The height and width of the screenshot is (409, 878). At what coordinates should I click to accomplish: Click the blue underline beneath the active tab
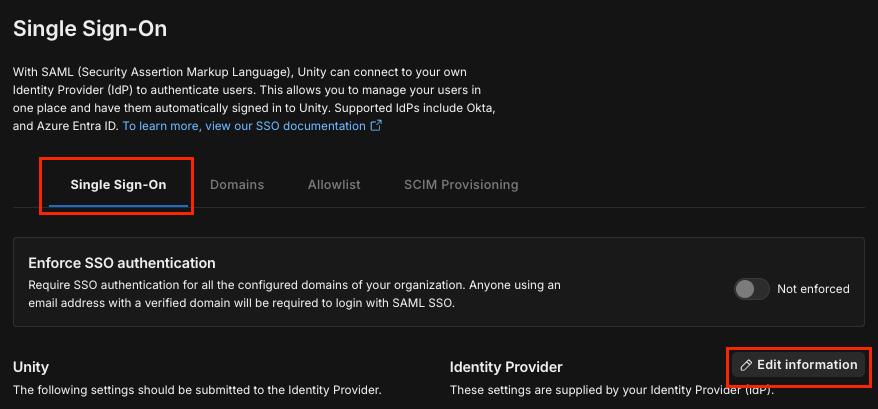pyautogui.click(x=118, y=206)
